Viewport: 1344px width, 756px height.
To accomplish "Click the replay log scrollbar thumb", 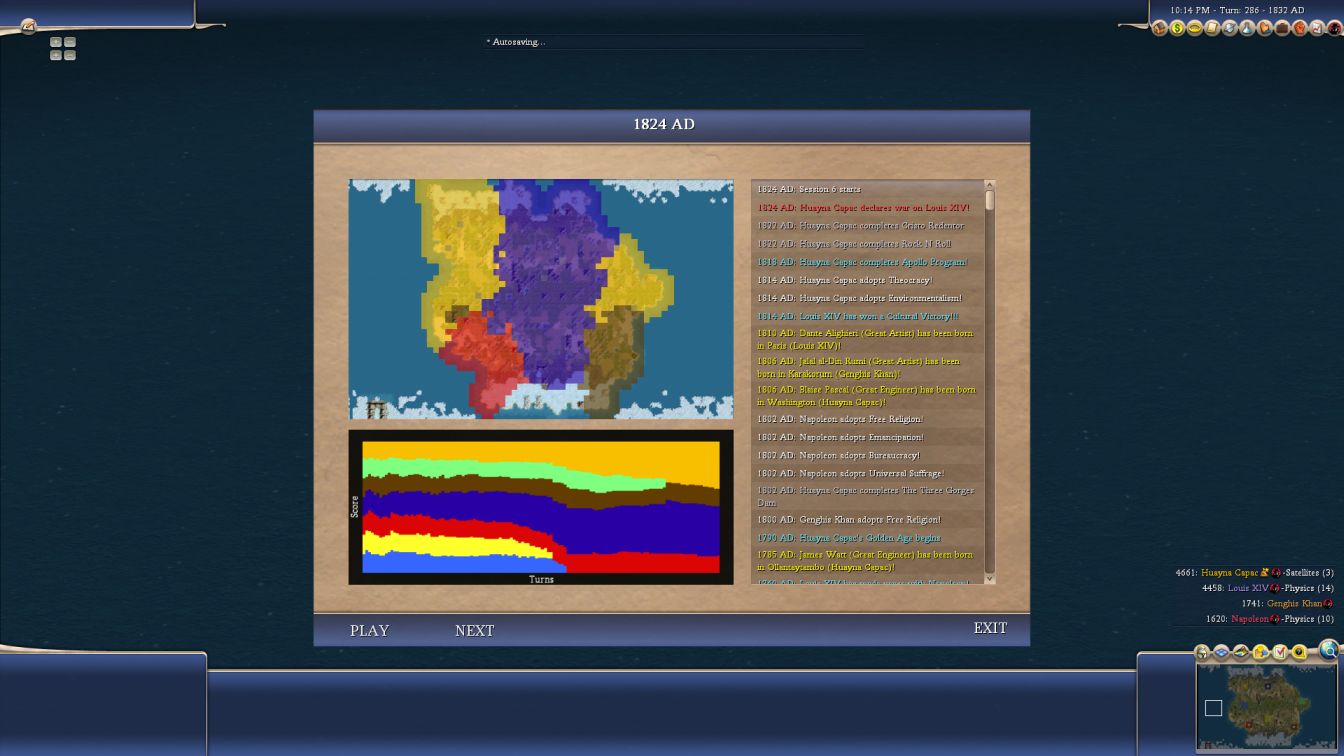I will coord(989,200).
